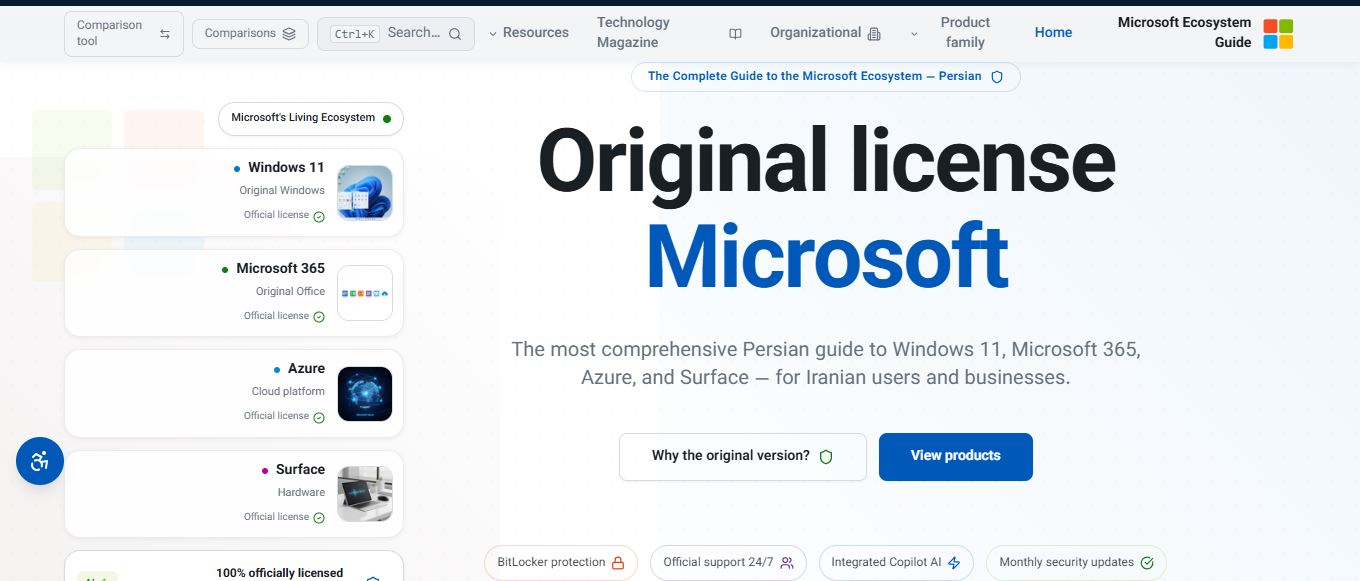Open the Surface laptop thumbnail
The height and width of the screenshot is (581, 1360).
coord(365,494)
